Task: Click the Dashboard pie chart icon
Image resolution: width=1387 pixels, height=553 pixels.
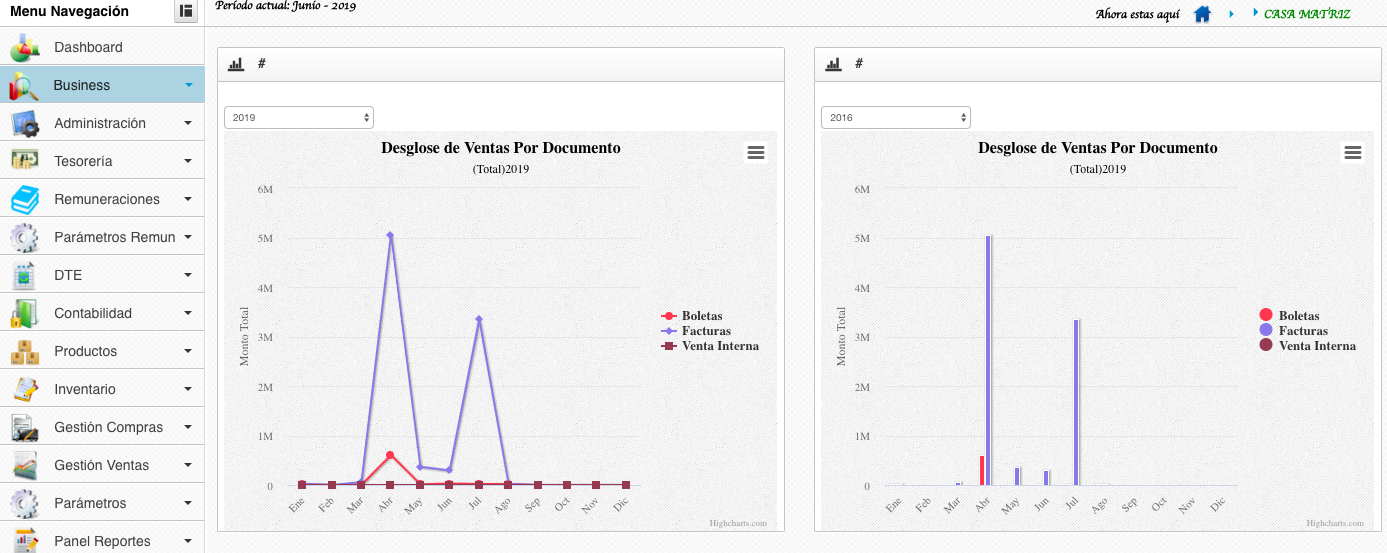Action: tap(24, 47)
